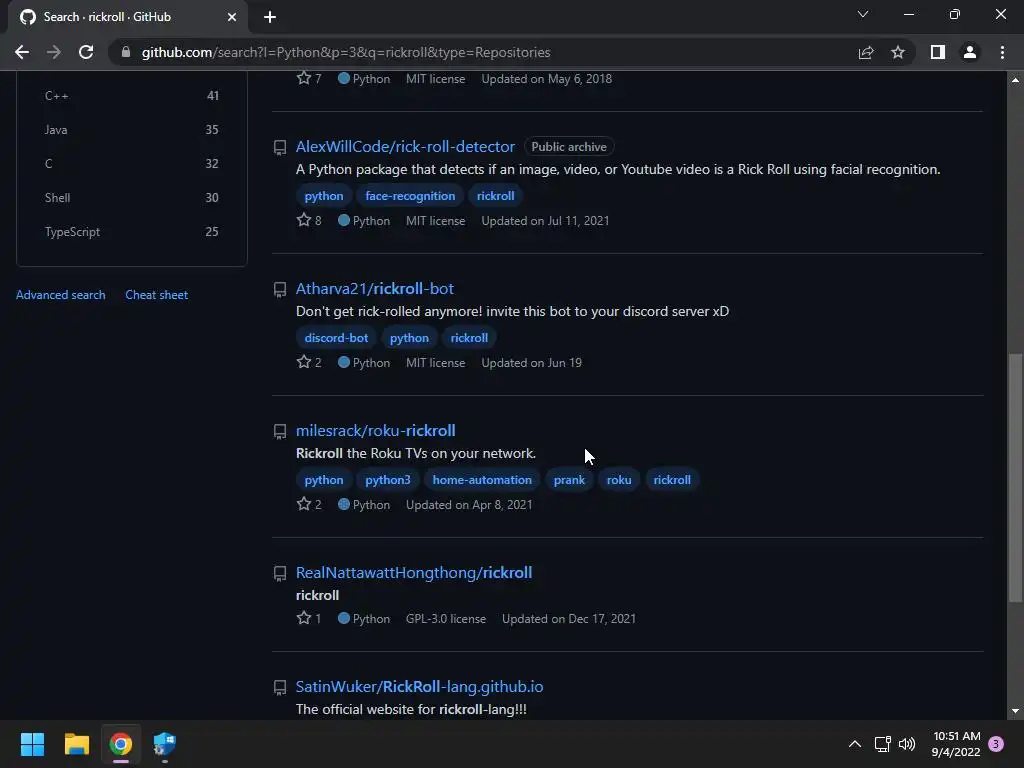The height and width of the screenshot is (768, 1024).
Task: Click the repo icon beside milesrack/roku-rickroll
Action: [280, 432]
